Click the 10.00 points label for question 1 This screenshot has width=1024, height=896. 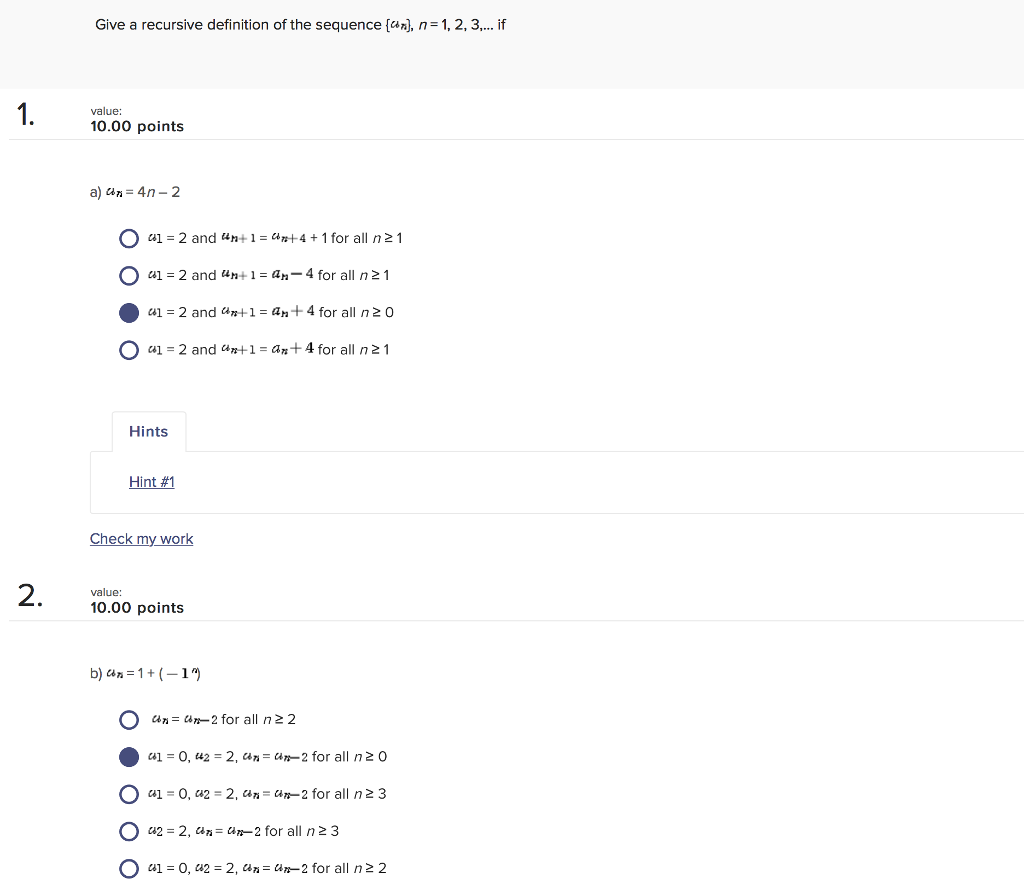[137, 126]
